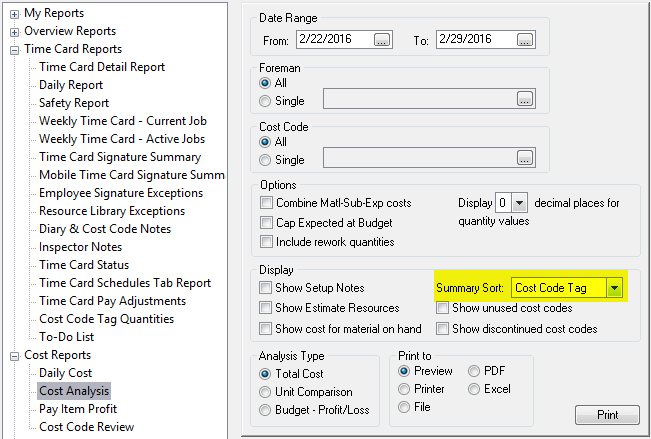
Task: Set Print to PDF
Action: 474,370
